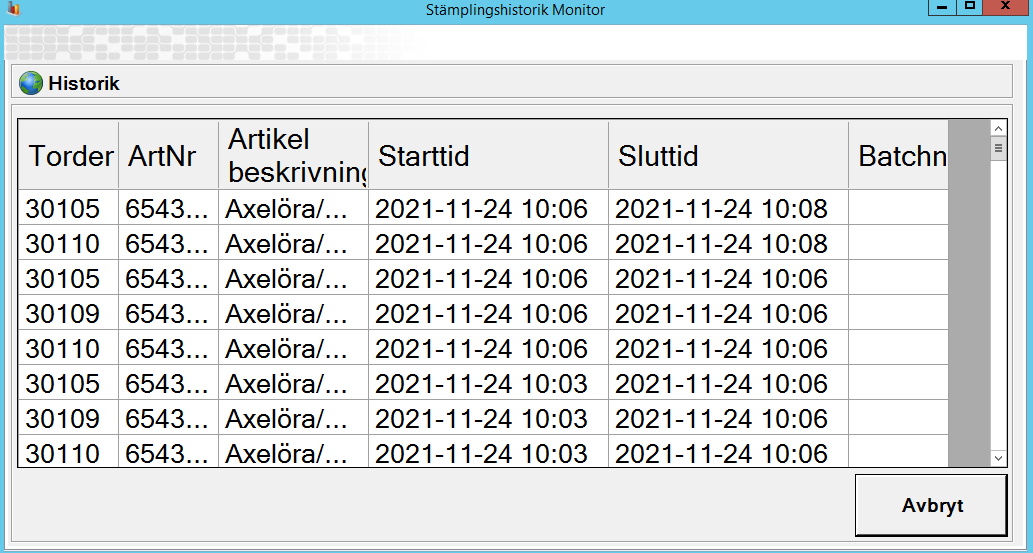
Task: Click the Artikel beskrivning column header
Action: point(293,156)
